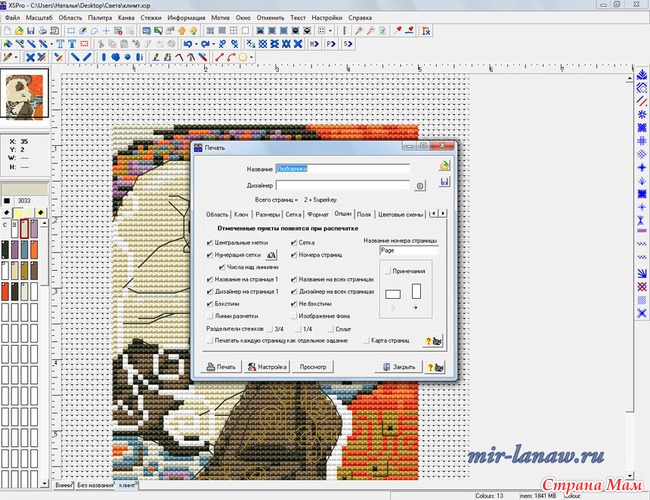
Task: Enable the Карта страниц checkbox
Action: [x=366, y=340]
